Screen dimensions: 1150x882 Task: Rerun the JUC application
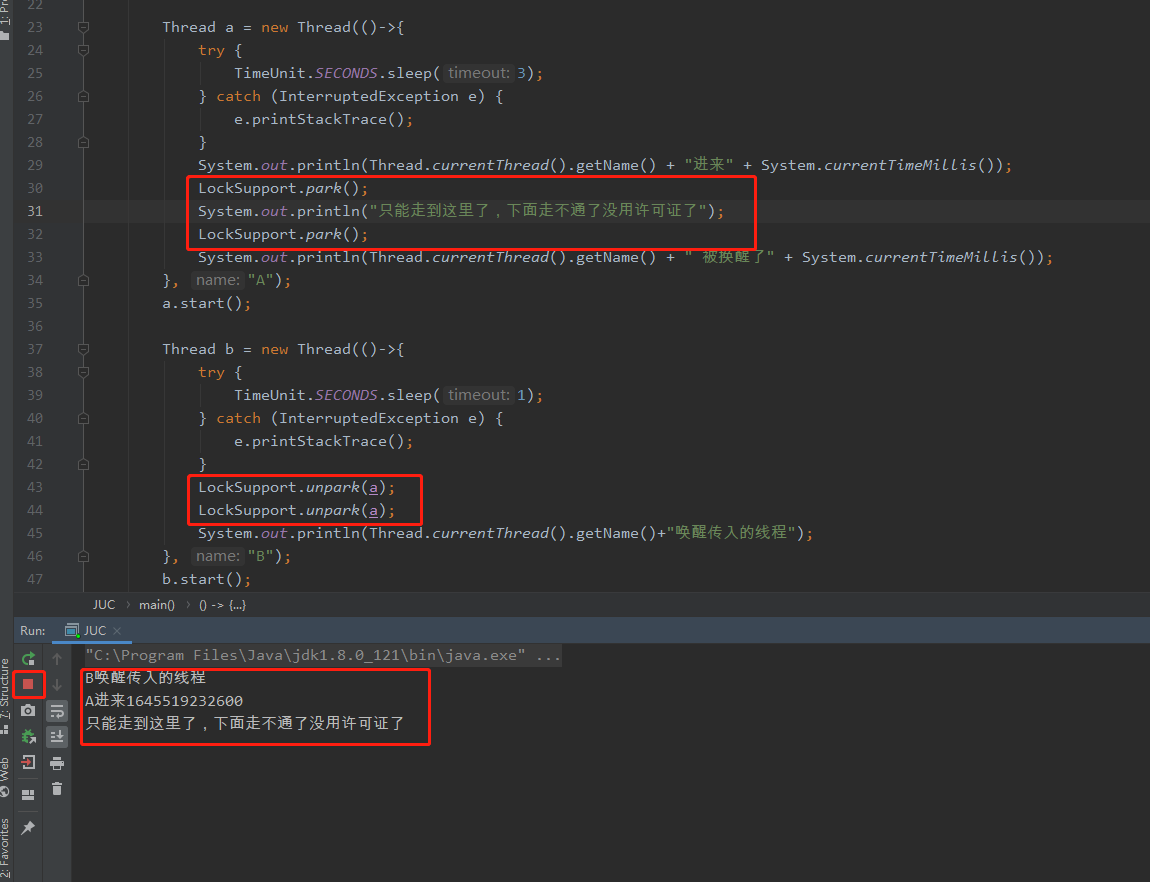tap(28, 658)
